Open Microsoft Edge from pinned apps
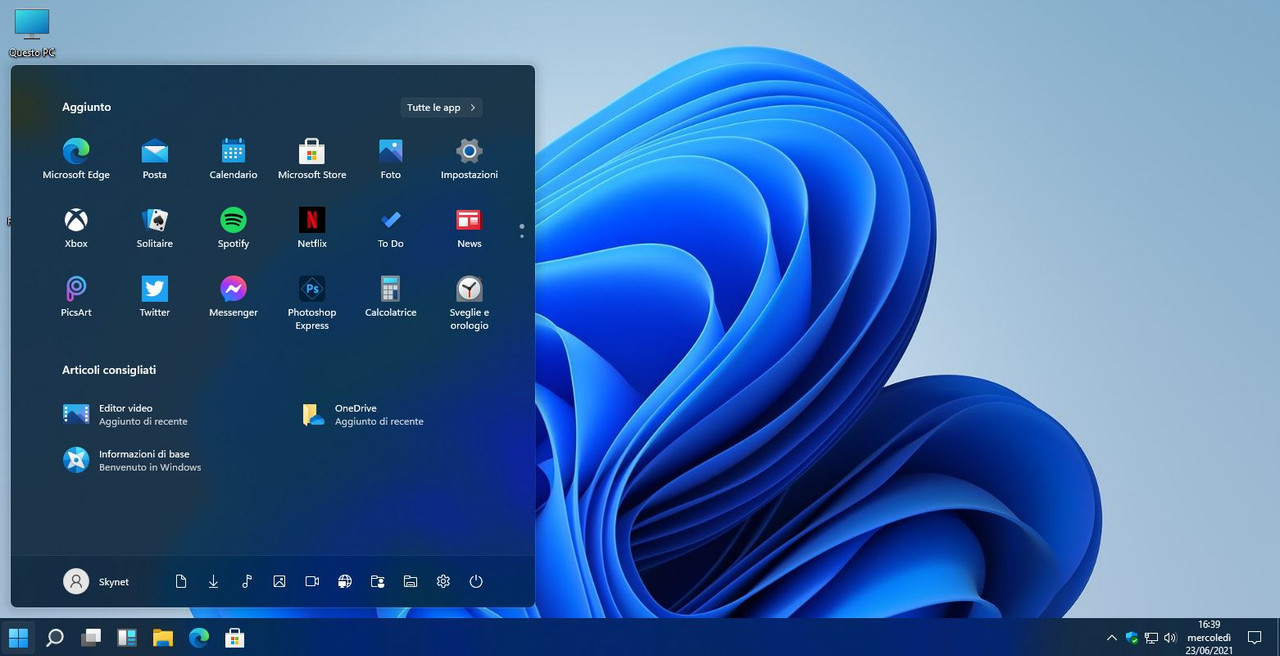1280x656 pixels. [76, 159]
